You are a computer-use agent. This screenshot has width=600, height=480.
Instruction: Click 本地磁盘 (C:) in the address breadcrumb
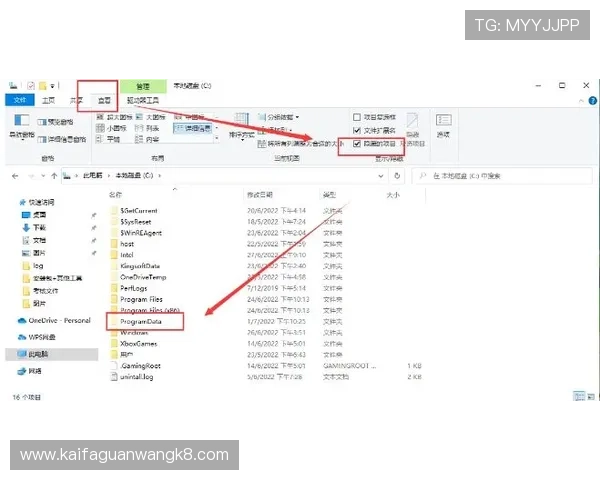tap(134, 175)
